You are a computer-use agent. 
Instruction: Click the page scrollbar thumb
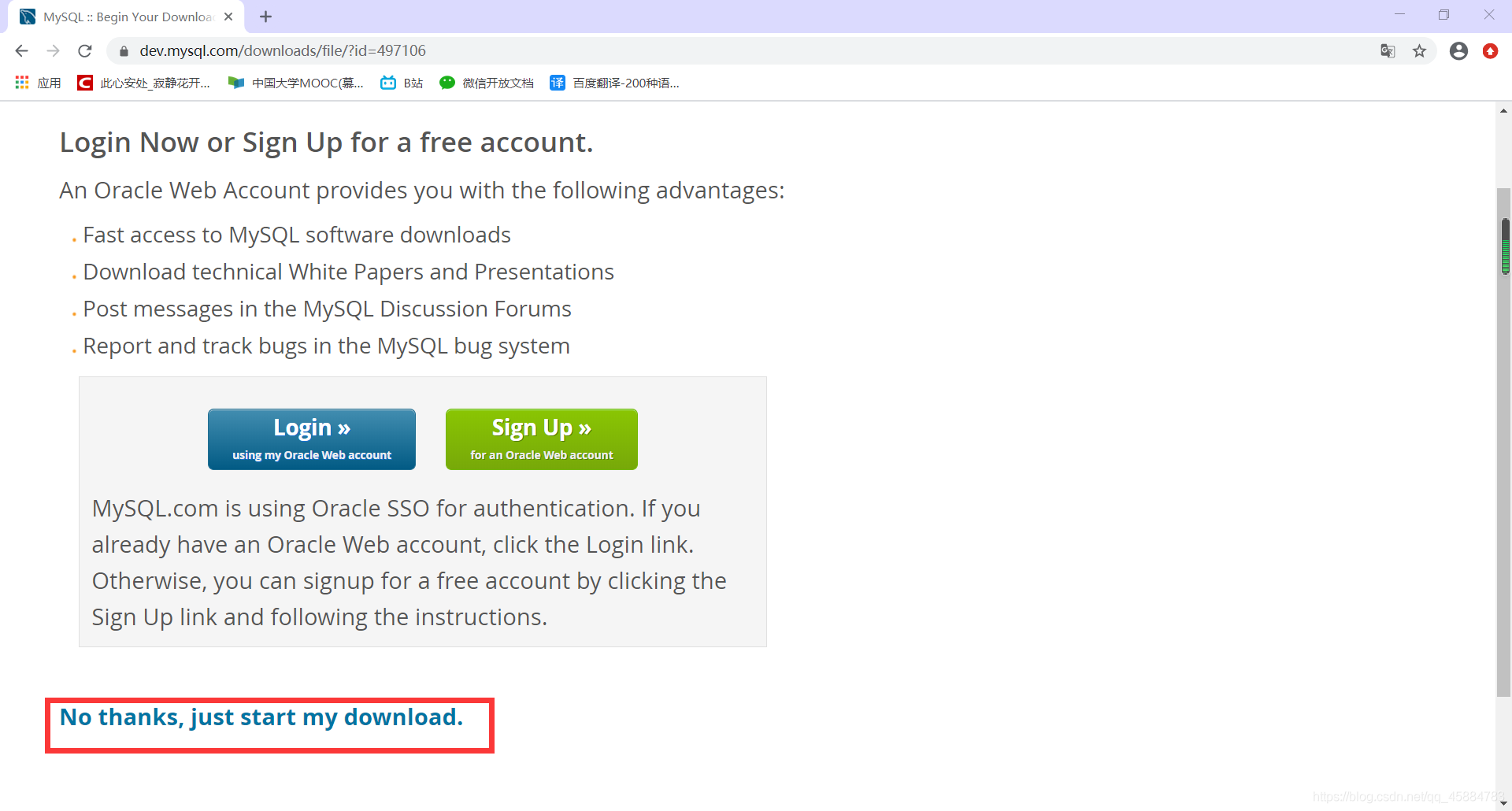click(1504, 441)
